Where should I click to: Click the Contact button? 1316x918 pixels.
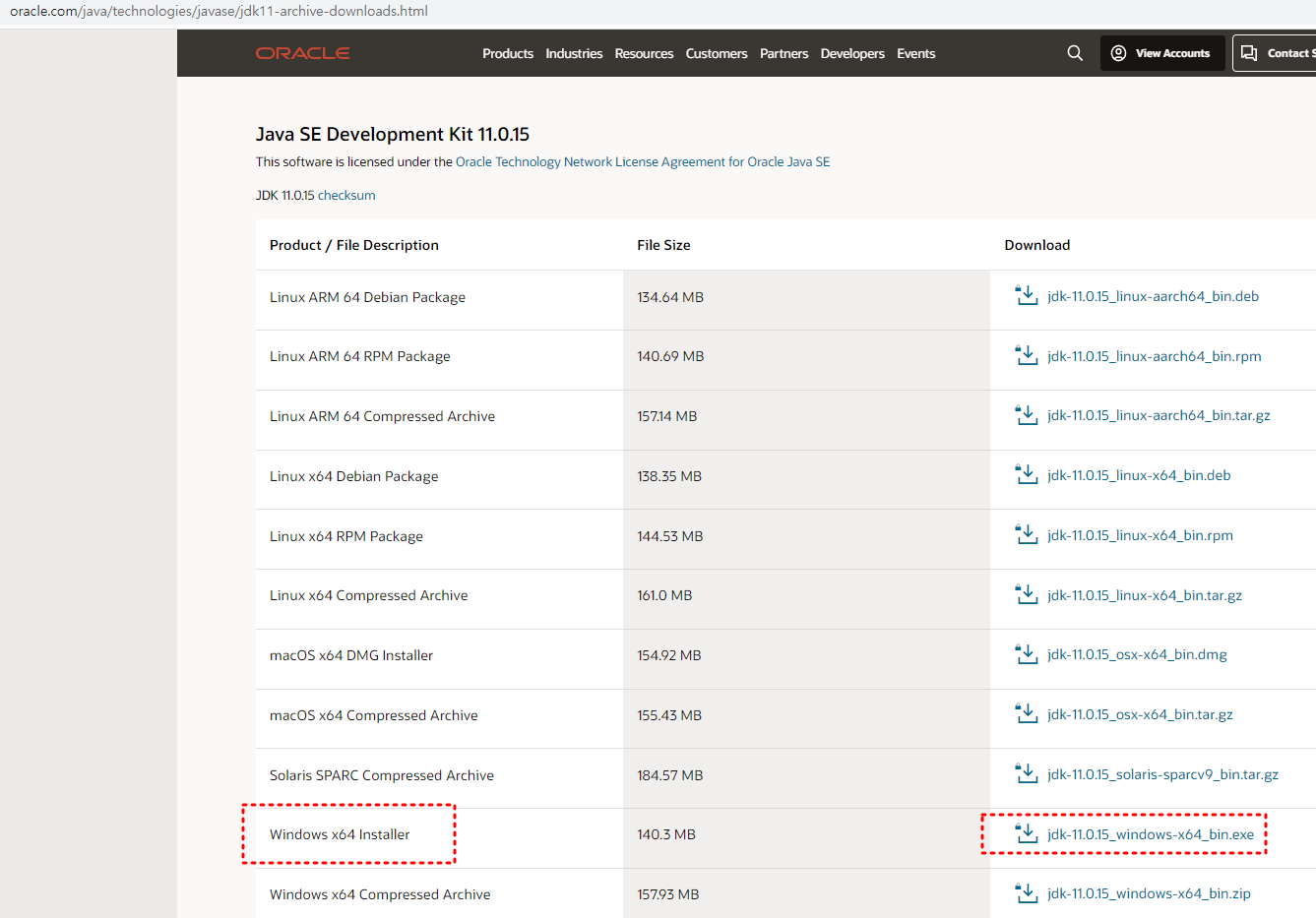1275,53
